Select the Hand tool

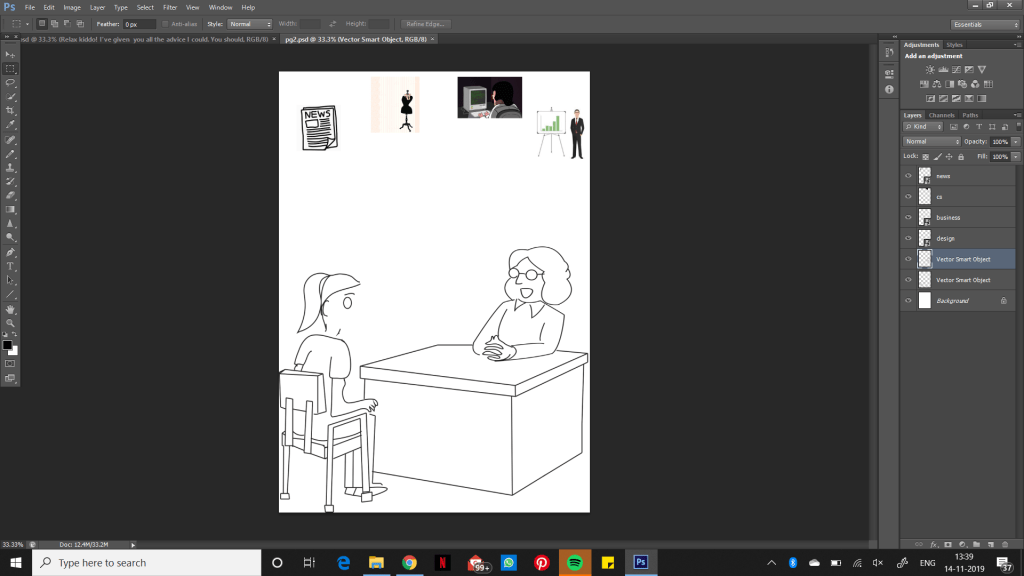(11, 309)
